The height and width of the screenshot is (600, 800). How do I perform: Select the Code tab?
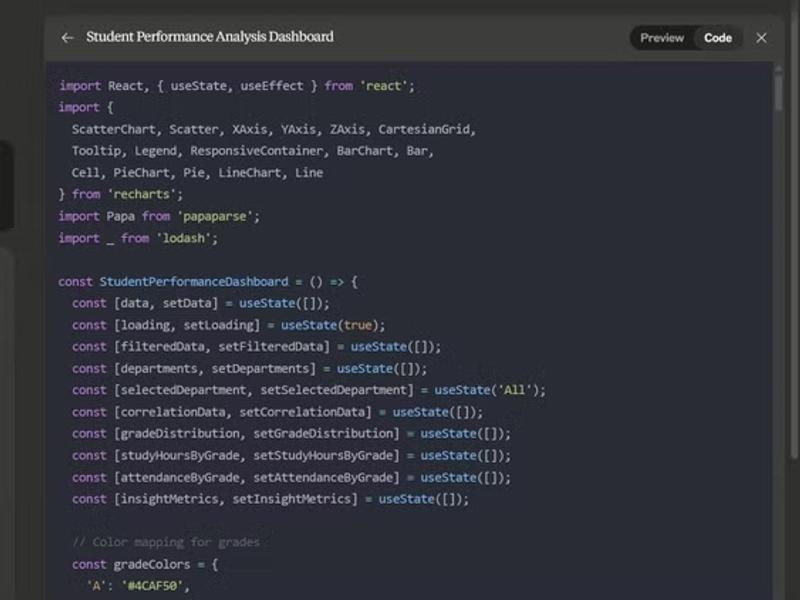[718, 38]
